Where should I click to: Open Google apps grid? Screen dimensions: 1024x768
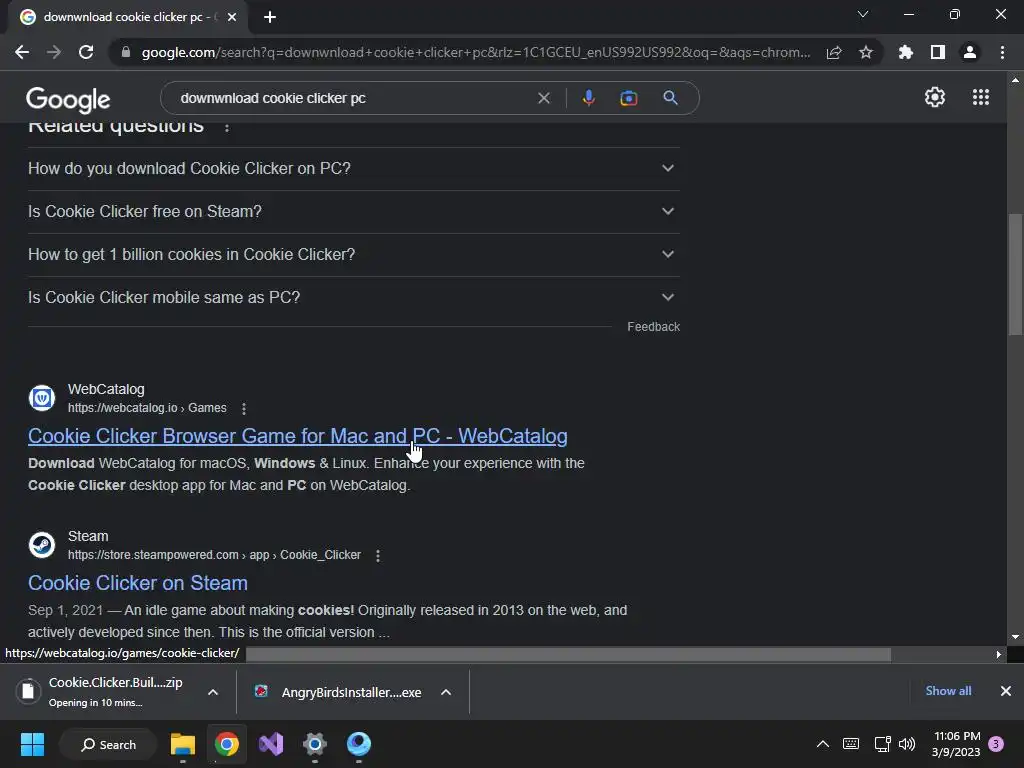pyautogui.click(x=980, y=97)
